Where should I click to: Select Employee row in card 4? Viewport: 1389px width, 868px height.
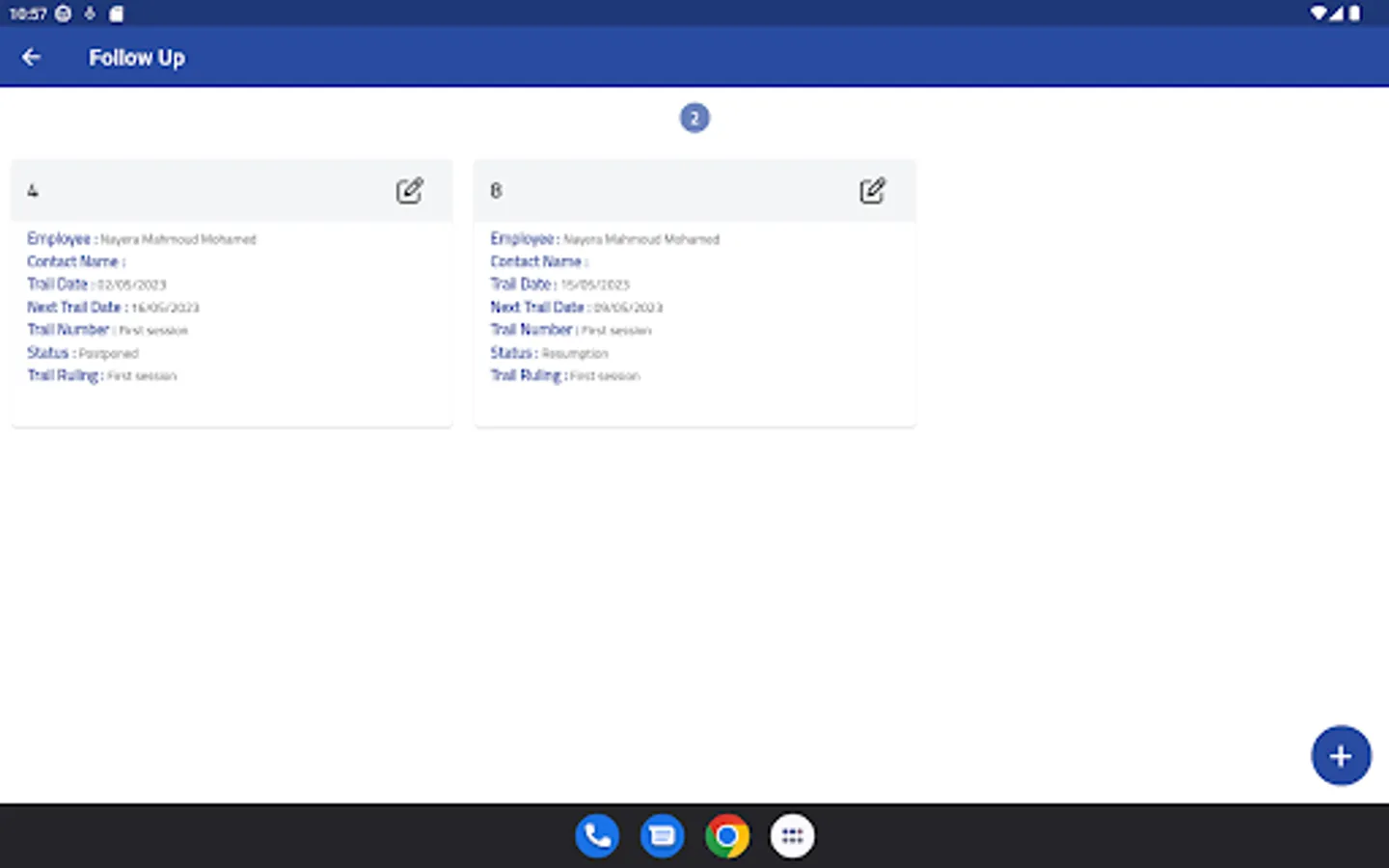pyautogui.click(x=142, y=239)
